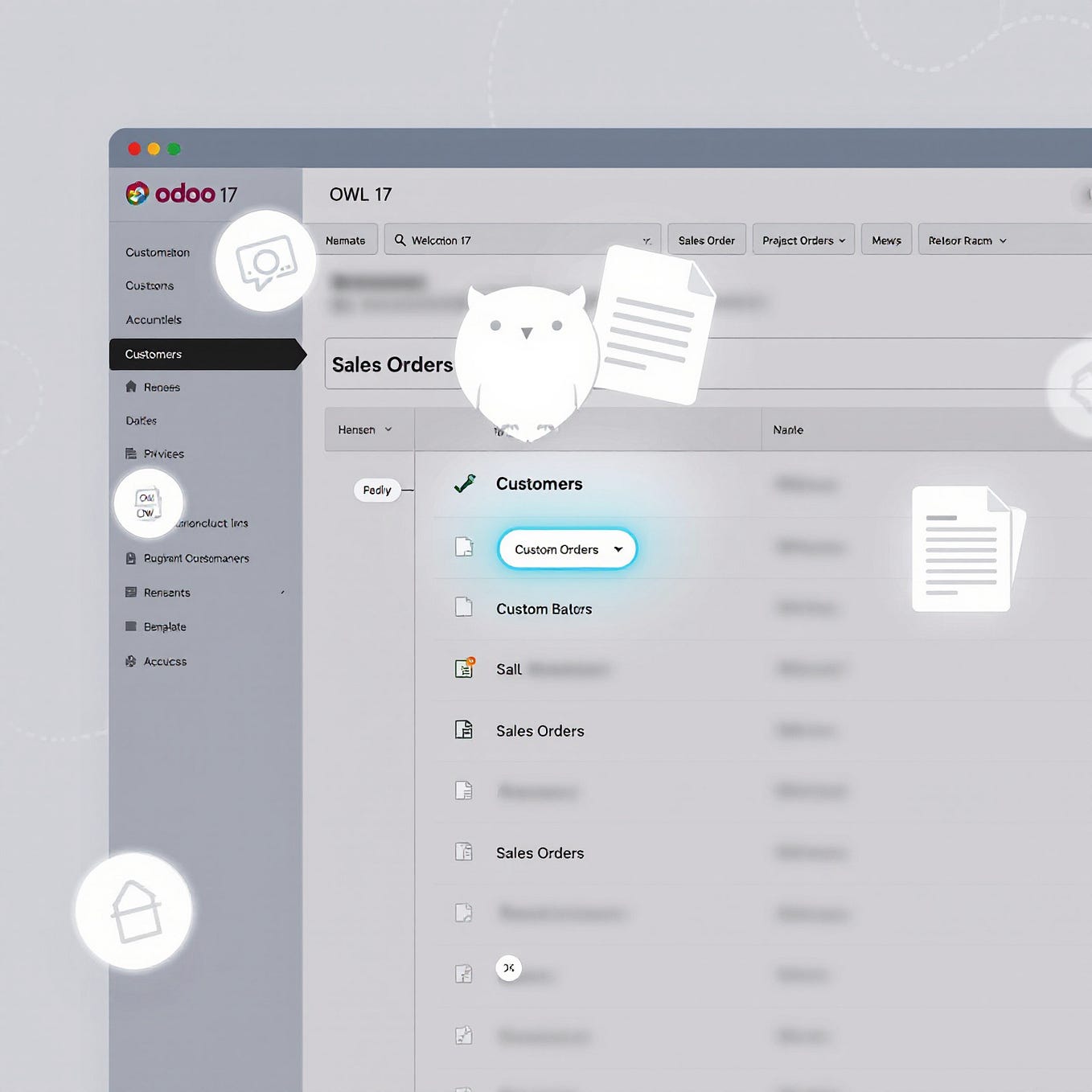Click the magnifier icon in the search bar
Viewport: 1092px width, 1092px height.
point(400,240)
